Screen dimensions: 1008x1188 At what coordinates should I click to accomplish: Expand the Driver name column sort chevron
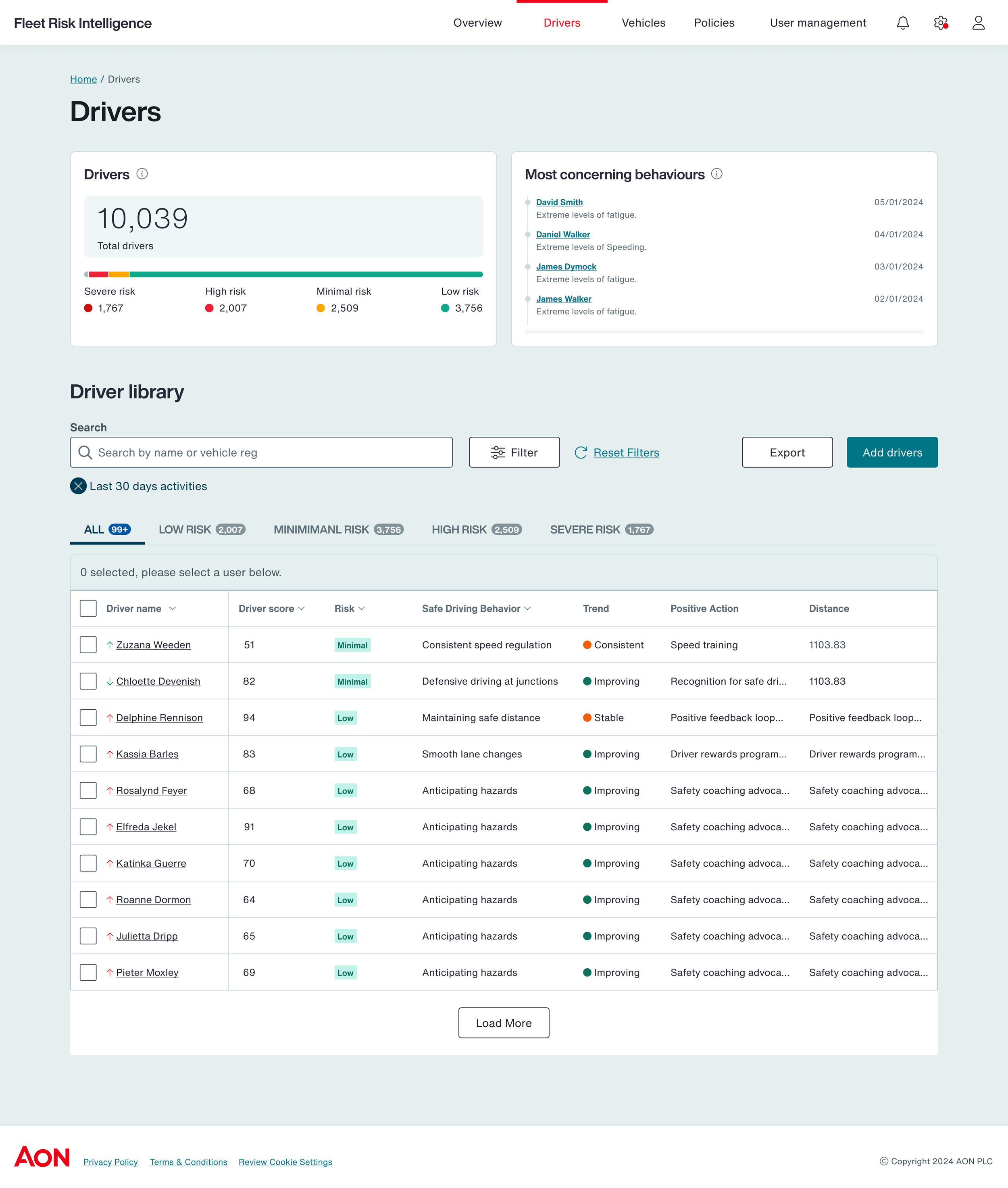coord(173,609)
